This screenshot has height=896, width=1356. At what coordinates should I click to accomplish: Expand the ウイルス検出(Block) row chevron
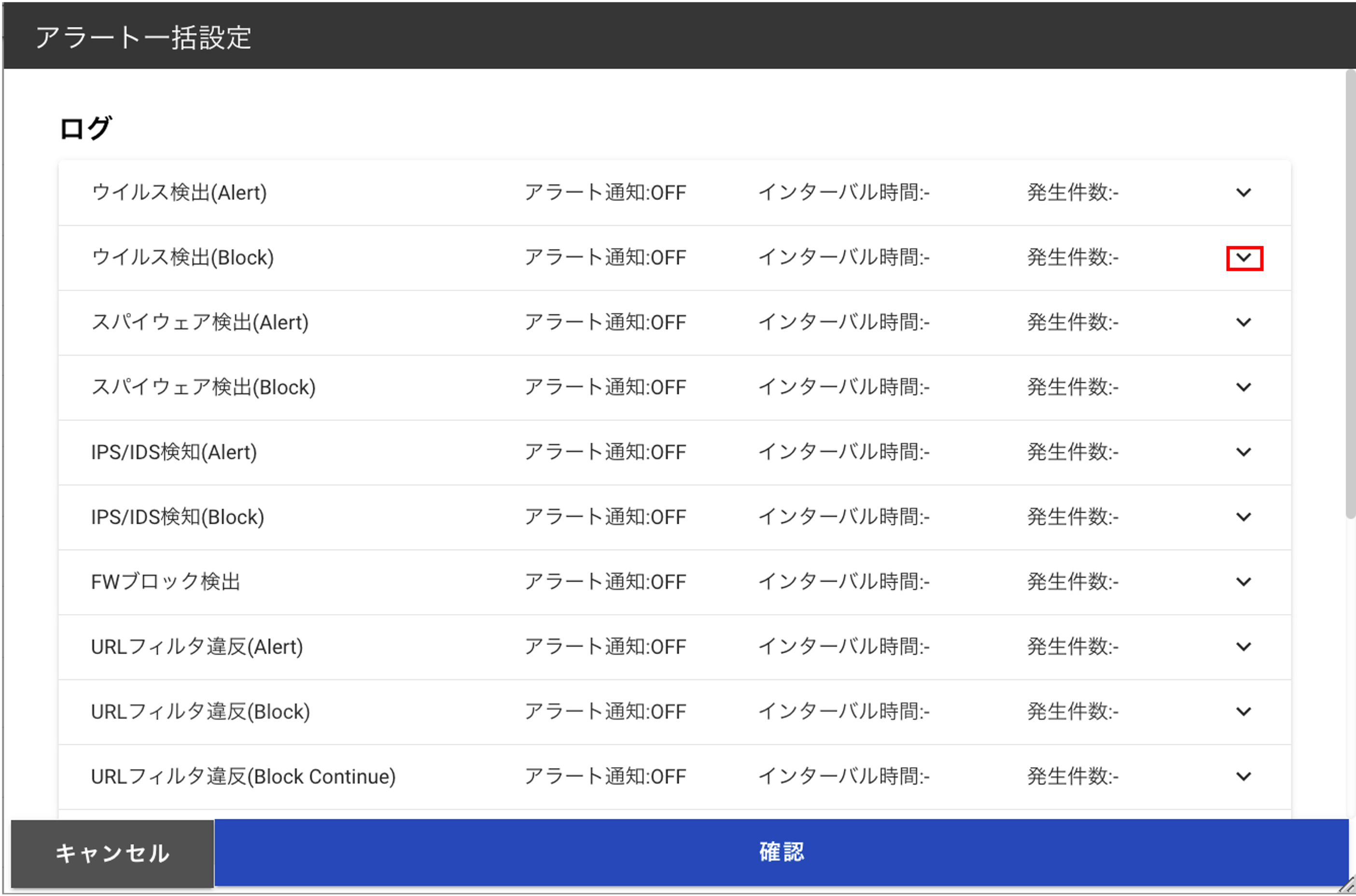tap(1244, 258)
